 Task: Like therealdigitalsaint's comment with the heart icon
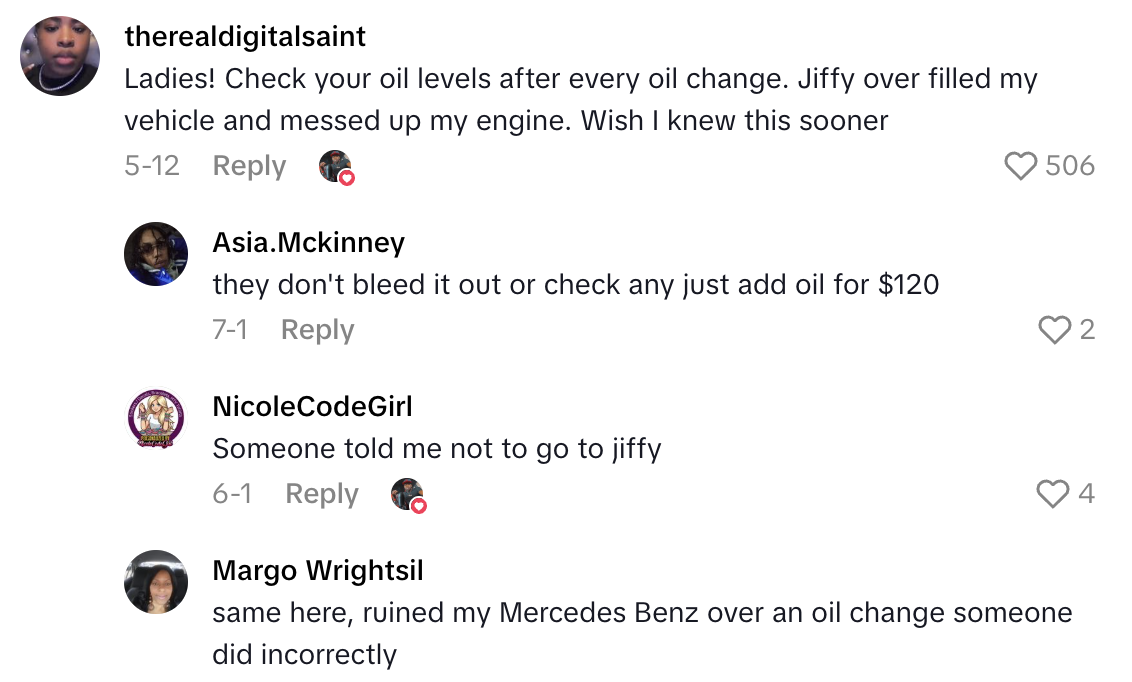[x=1021, y=166]
